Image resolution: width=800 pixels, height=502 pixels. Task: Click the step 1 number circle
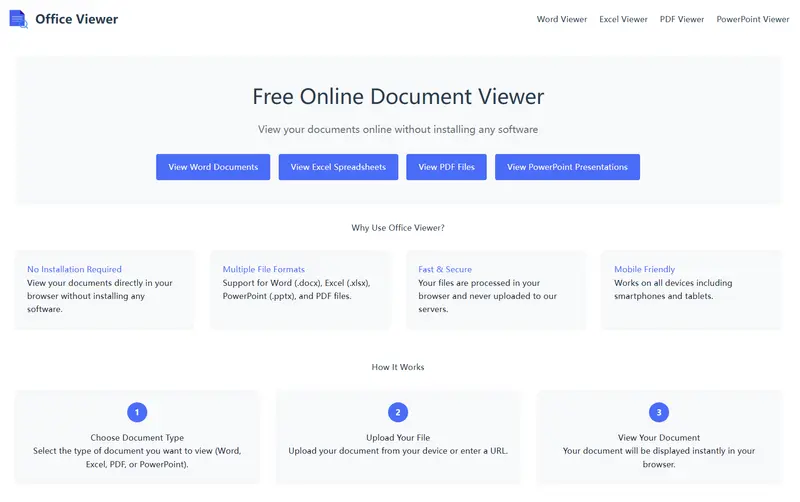point(137,412)
